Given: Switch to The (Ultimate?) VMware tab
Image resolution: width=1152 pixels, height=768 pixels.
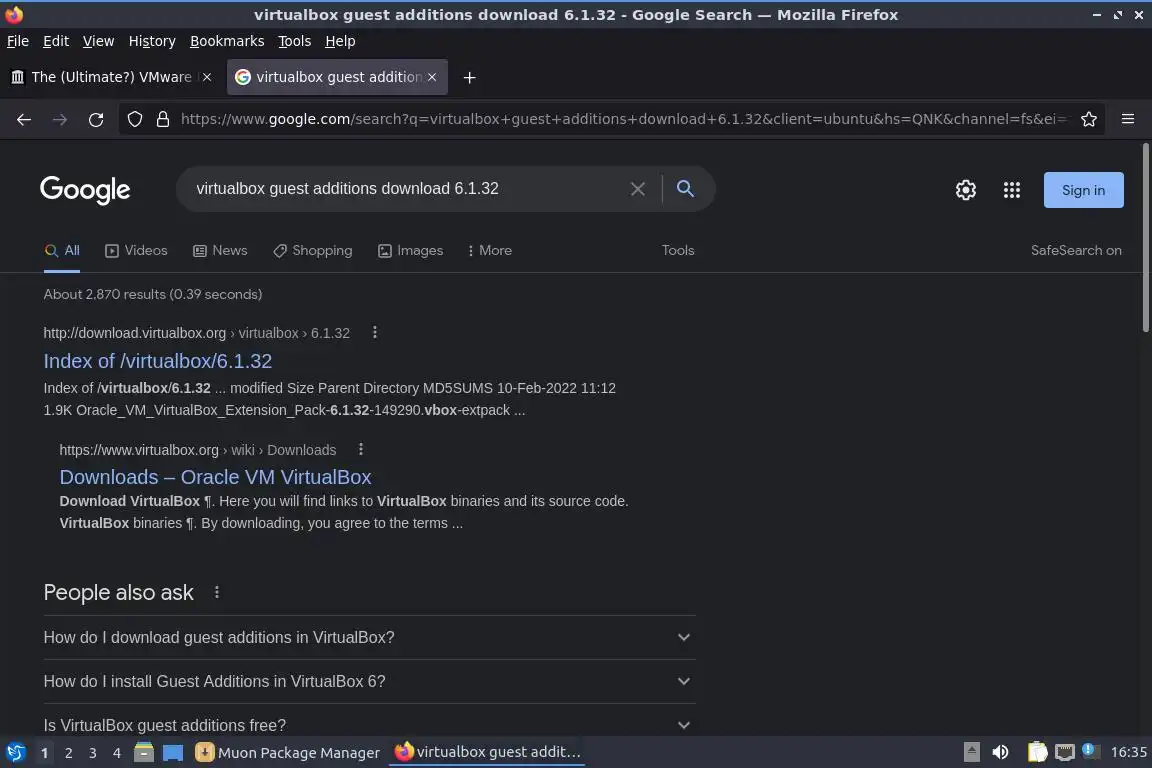Looking at the screenshot, I should tap(112, 77).
